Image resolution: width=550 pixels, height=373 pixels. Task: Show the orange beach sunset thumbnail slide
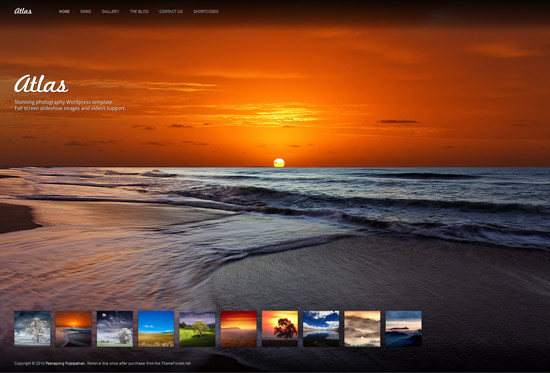click(x=74, y=329)
